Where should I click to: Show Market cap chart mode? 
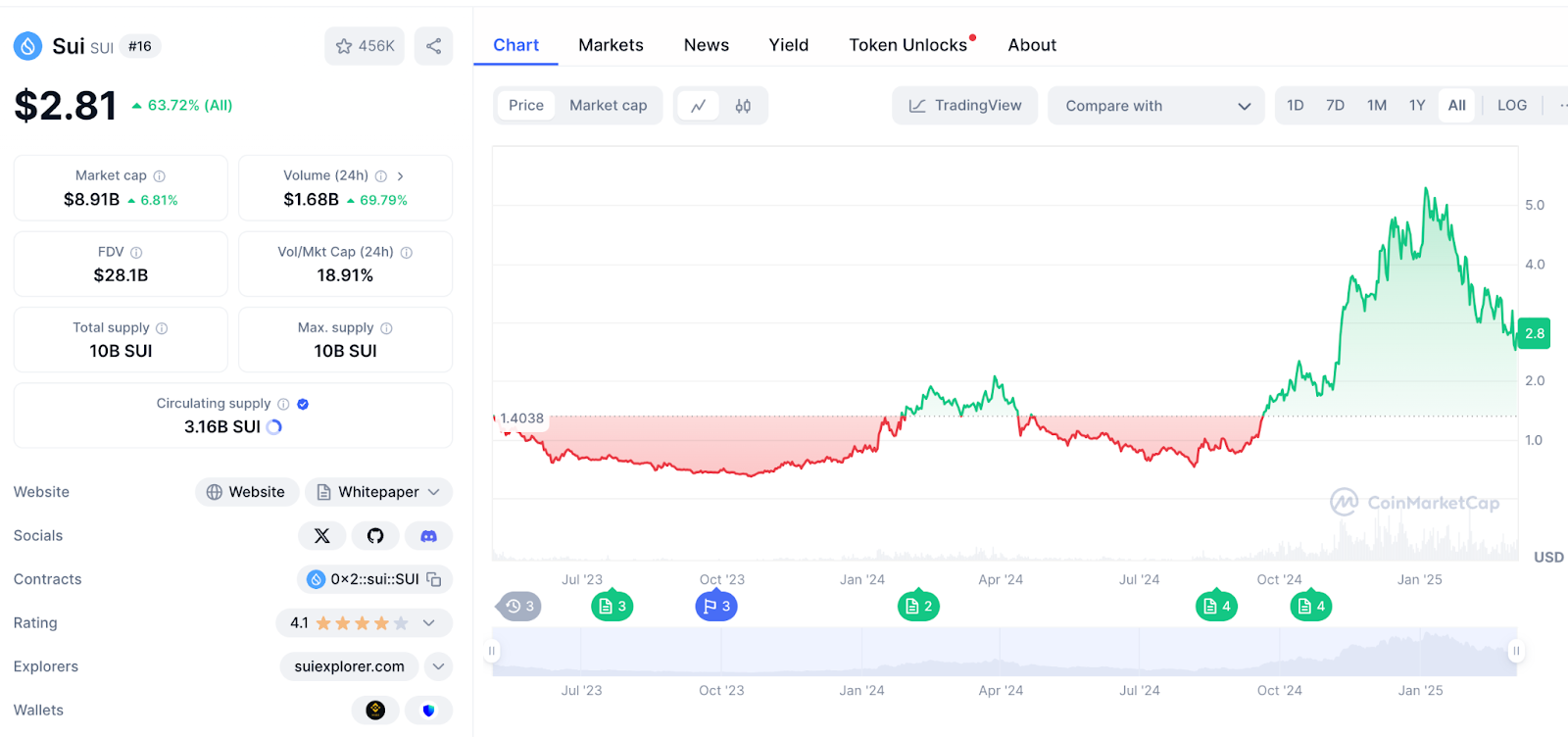(x=608, y=106)
